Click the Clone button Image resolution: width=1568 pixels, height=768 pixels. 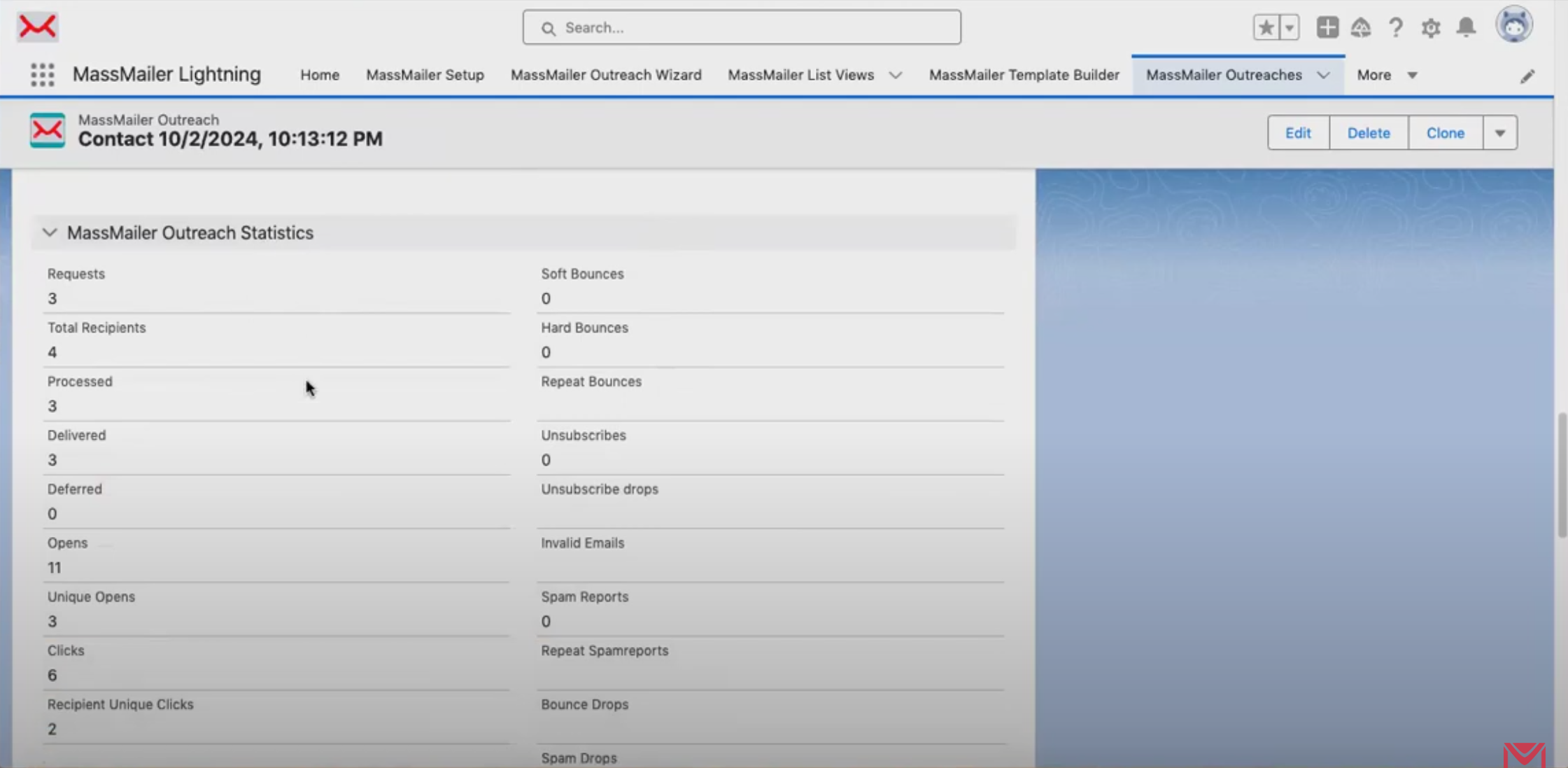click(x=1446, y=133)
